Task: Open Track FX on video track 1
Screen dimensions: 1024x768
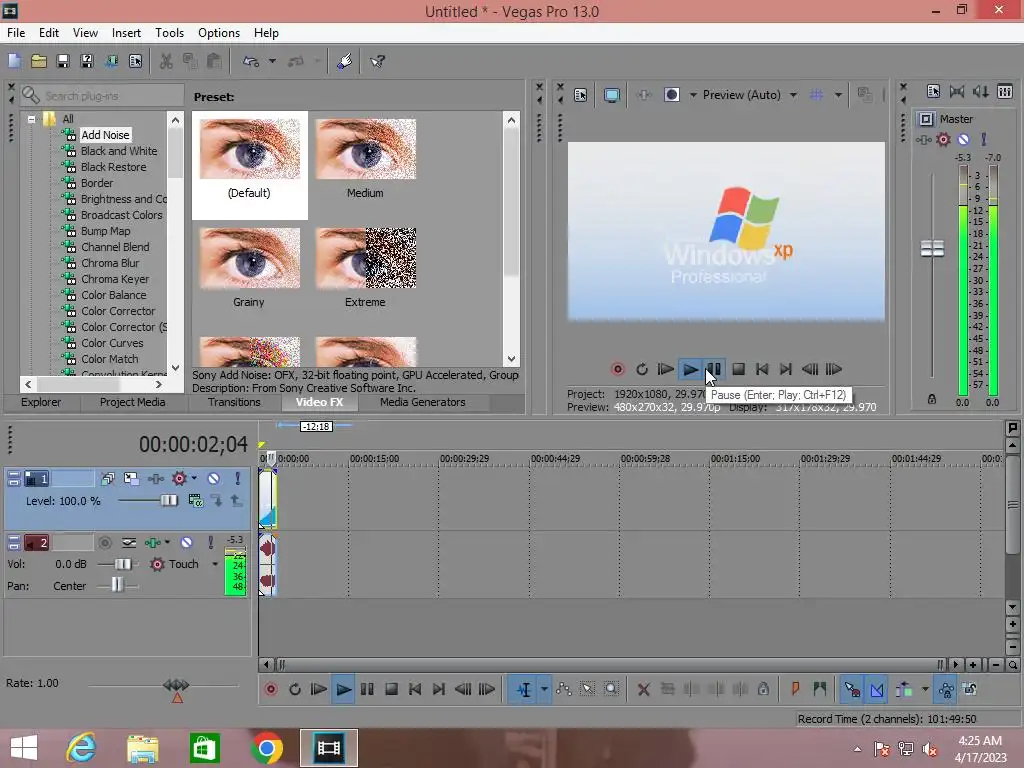Action: (x=180, y=479)
